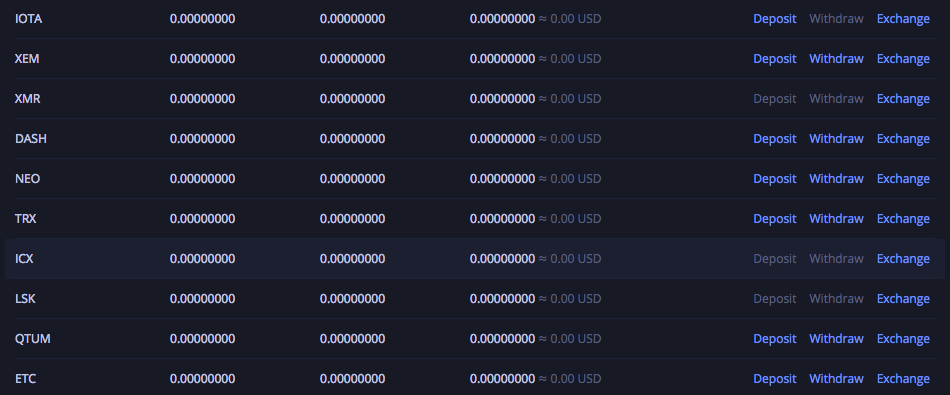Select the ICX currency row label
Screen dimensions: 950x395
tap(24, 259)
